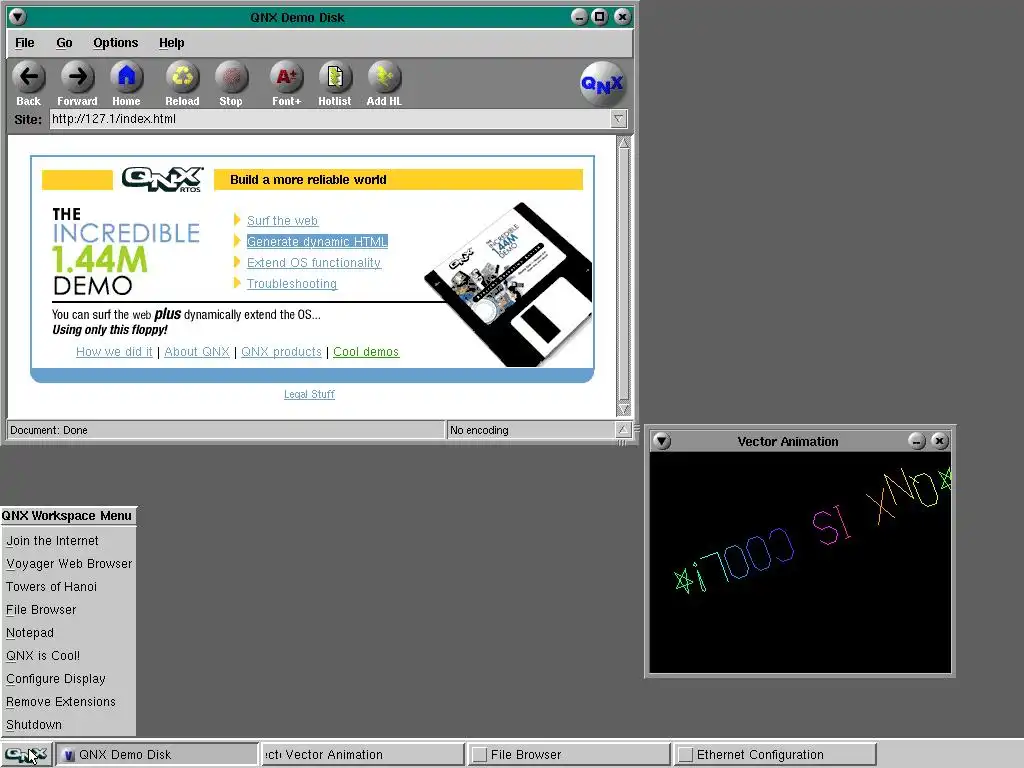Click the Forward arrow icon
The width and height of the screenshot is (1024, 768).
coord(78,77)
